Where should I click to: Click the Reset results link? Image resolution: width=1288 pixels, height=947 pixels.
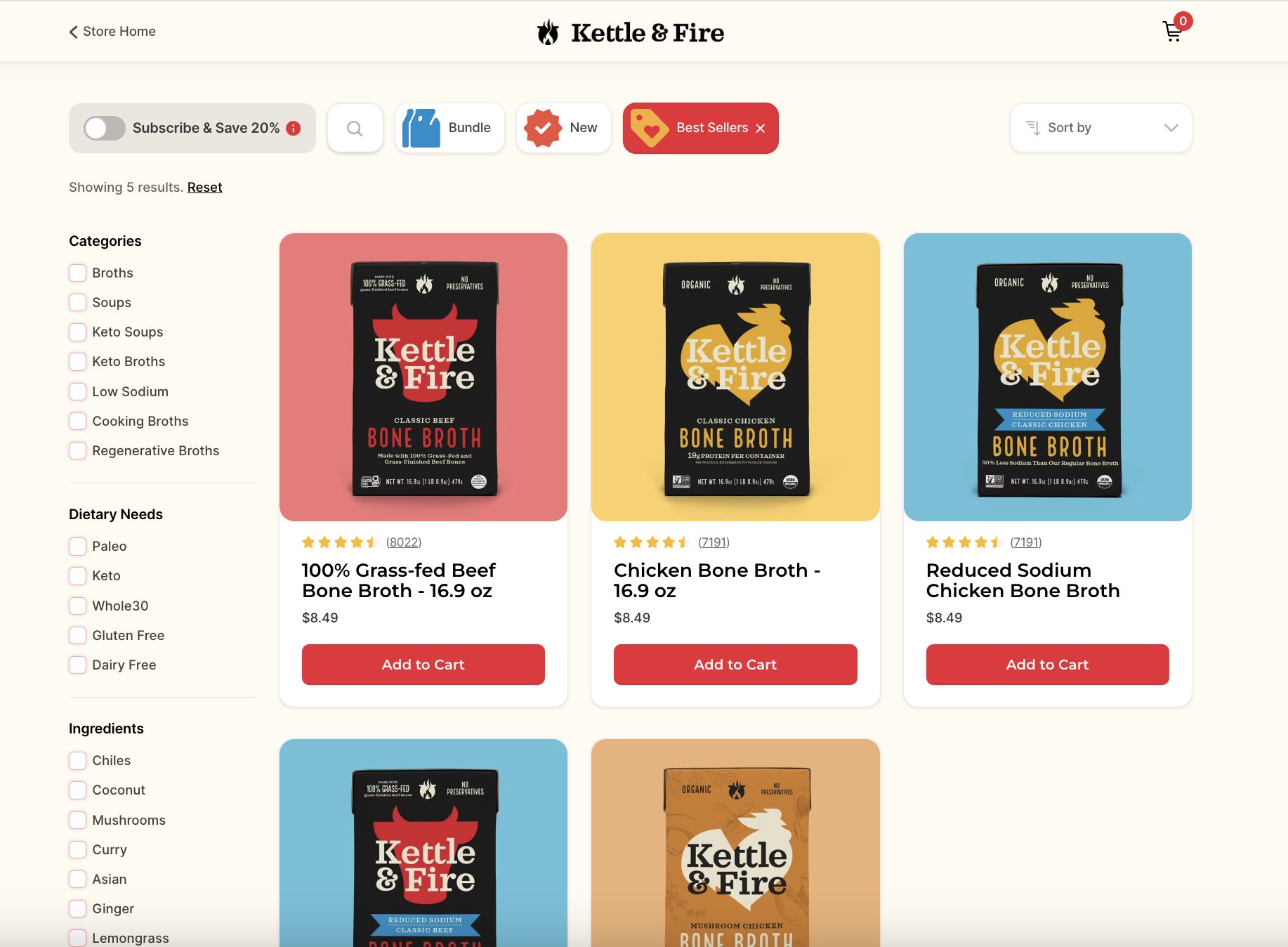point(204,188)
